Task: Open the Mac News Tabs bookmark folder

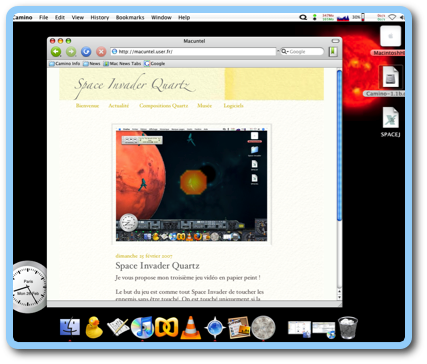Action: (122, 64)
